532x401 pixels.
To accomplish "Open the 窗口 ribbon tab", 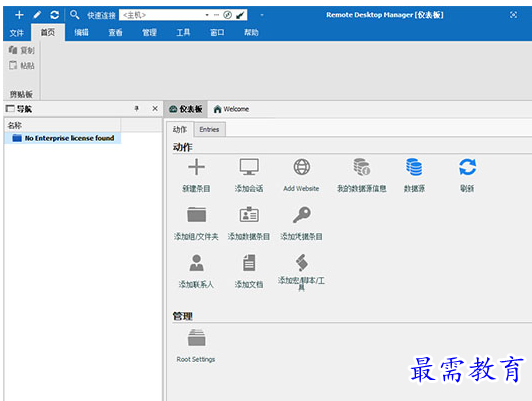I will pyautogui.click(x=217, y=33).
